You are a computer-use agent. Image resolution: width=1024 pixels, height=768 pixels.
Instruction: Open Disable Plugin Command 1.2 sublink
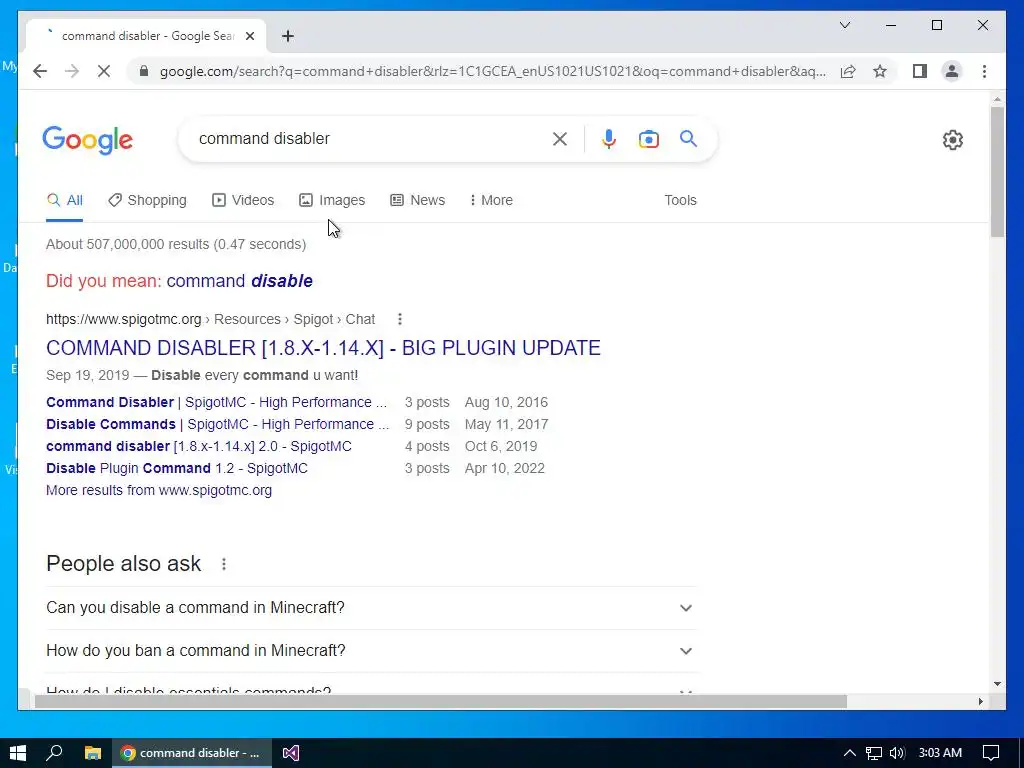pos(176,468)
